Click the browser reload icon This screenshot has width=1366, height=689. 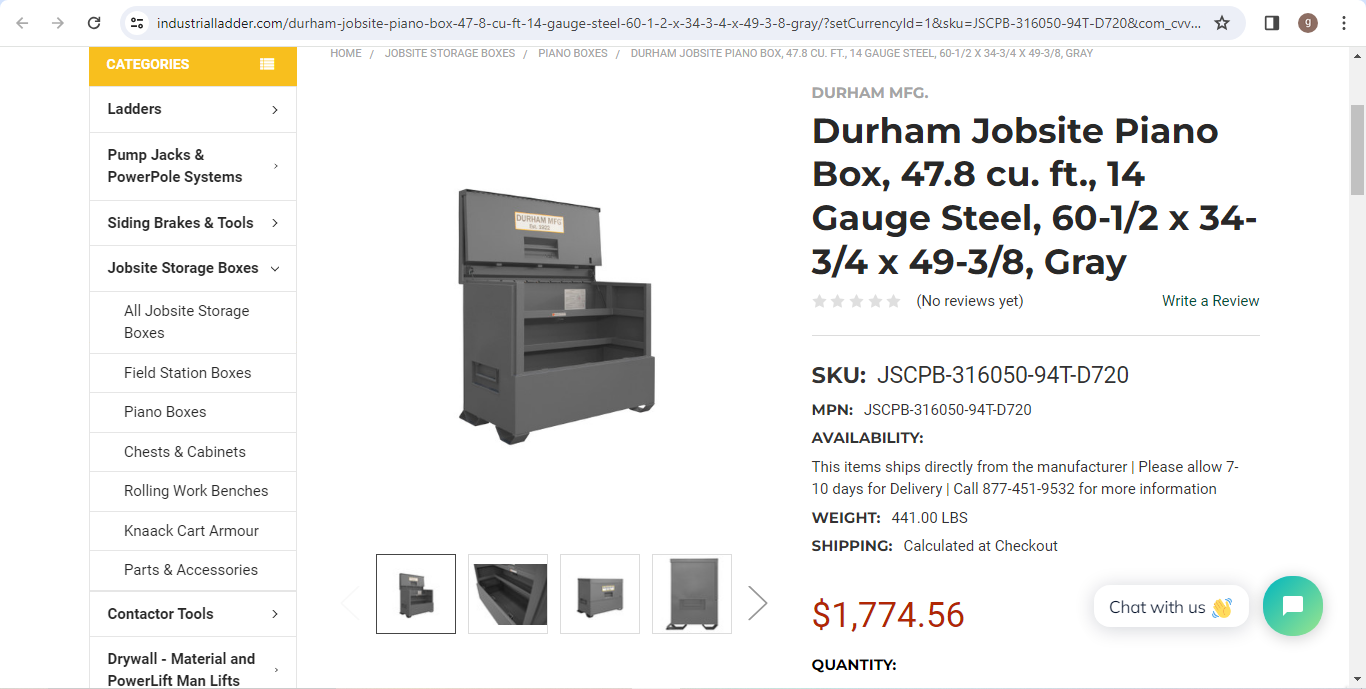(x=94, y=23)
